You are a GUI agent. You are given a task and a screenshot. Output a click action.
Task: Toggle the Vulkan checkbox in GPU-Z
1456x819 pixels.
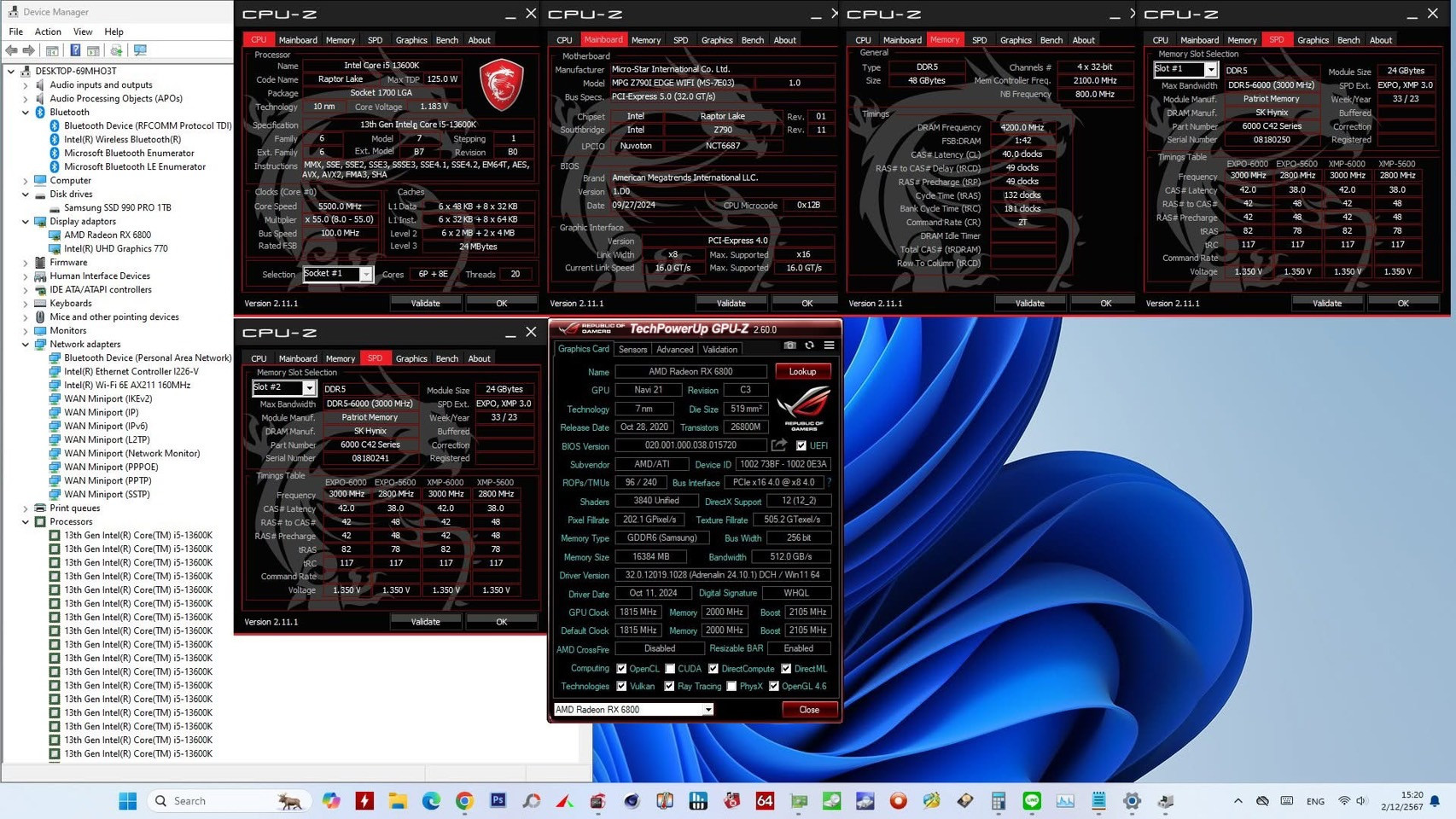pos(621,686)
